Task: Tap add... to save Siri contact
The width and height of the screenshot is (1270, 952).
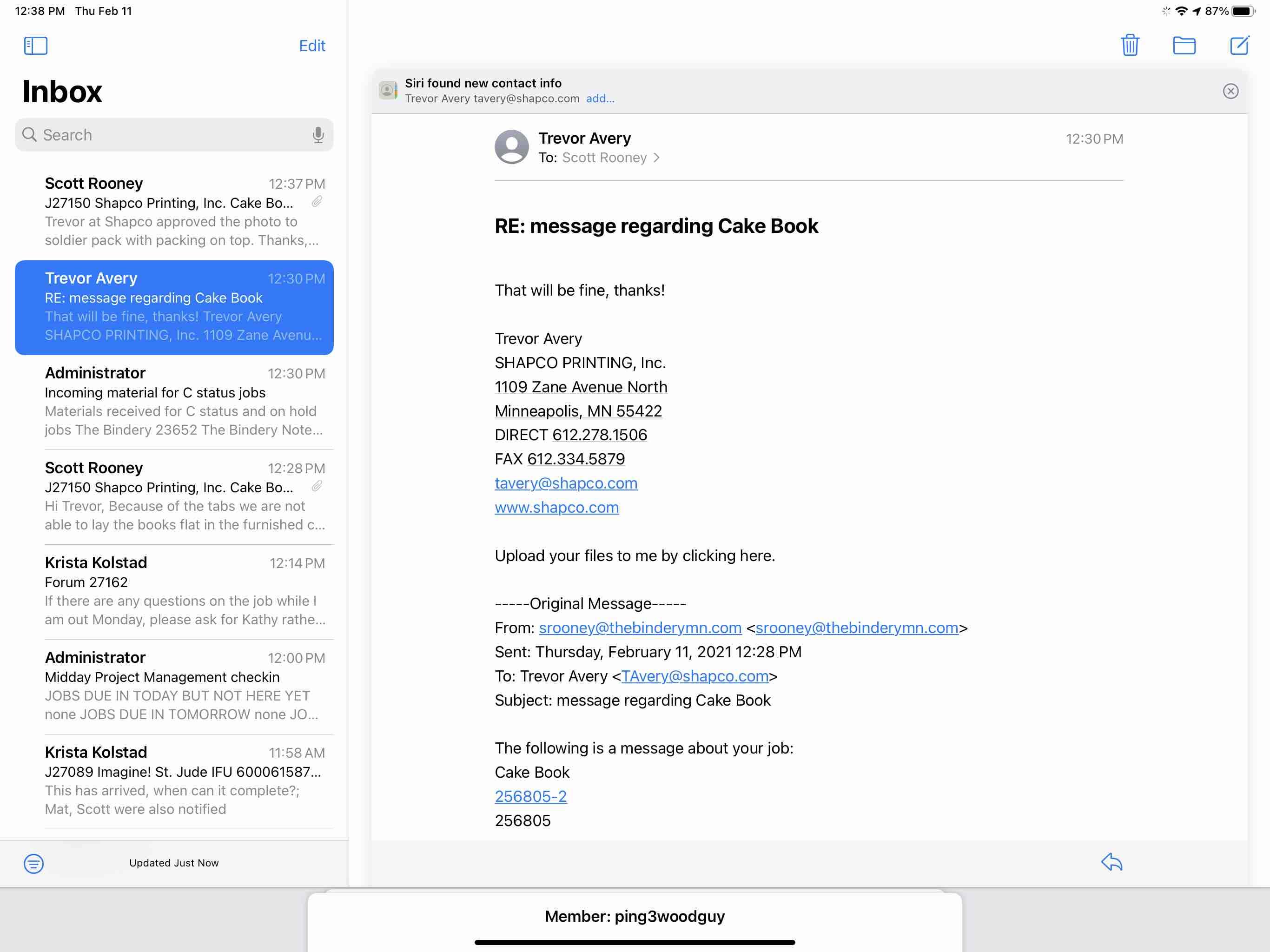Action: pos(600,99)
